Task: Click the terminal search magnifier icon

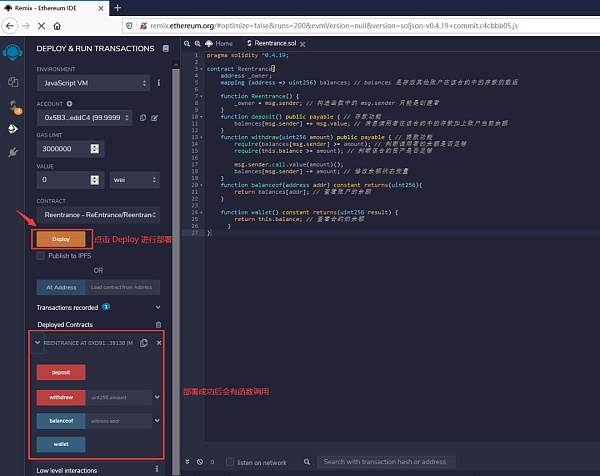Action: [307, 462]
